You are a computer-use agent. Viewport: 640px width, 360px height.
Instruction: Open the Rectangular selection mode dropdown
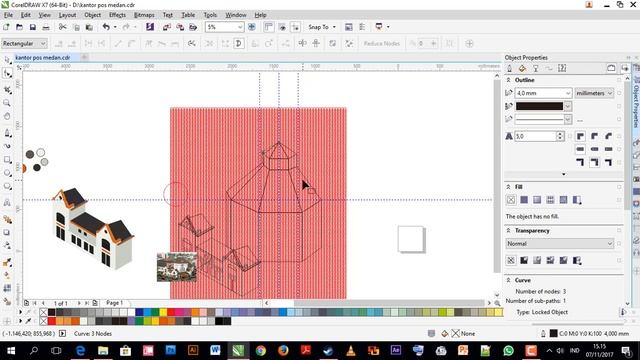pyautogui.click(x=43, y=43)
